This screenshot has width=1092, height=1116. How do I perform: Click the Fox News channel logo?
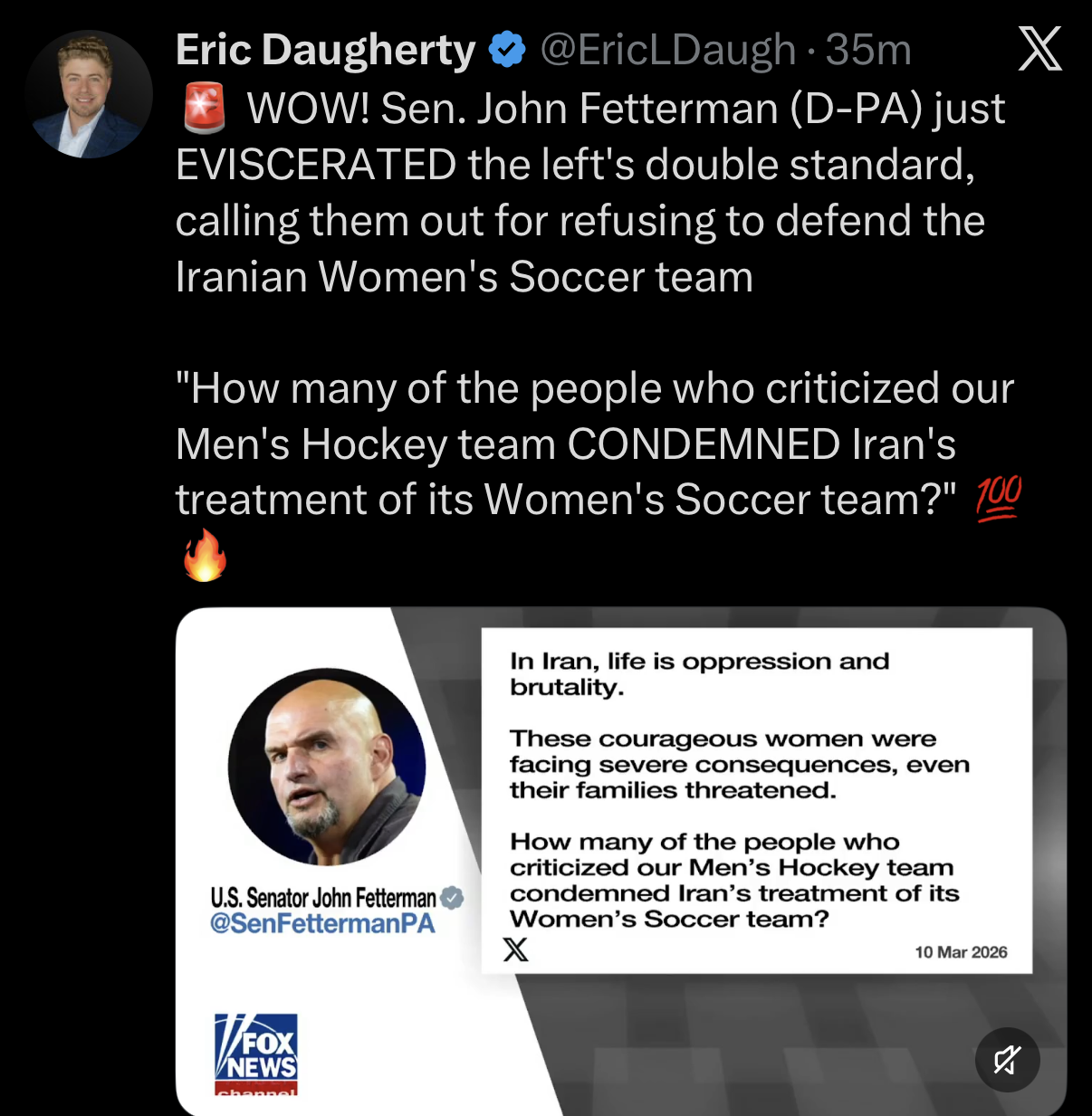(x=256, y=1054)
